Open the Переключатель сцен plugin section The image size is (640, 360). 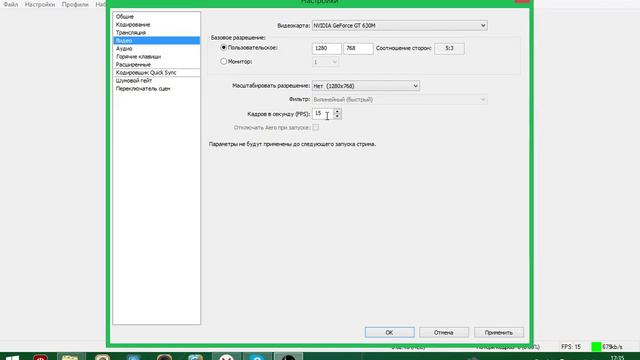click(157, 89)
